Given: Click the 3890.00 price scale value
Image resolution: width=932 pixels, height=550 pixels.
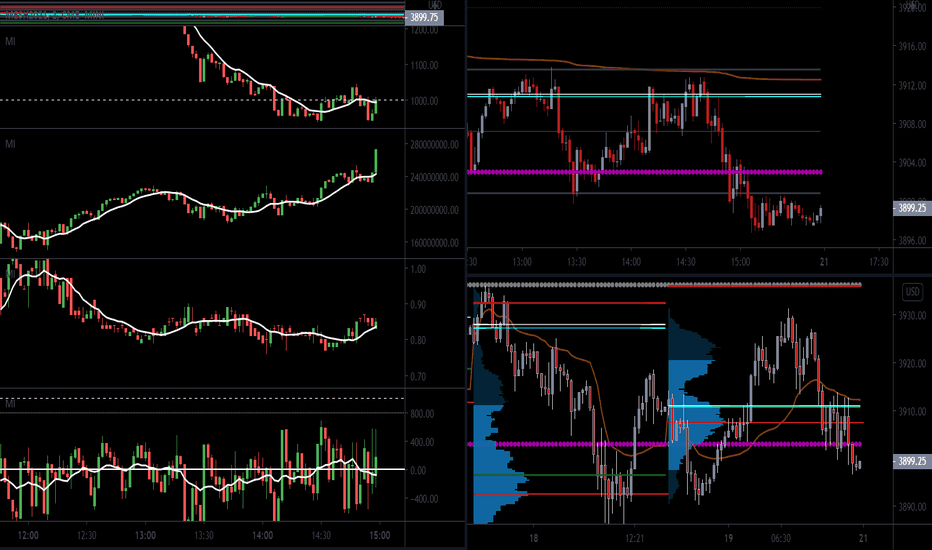Looking at the screenshot, I should 912,507.
